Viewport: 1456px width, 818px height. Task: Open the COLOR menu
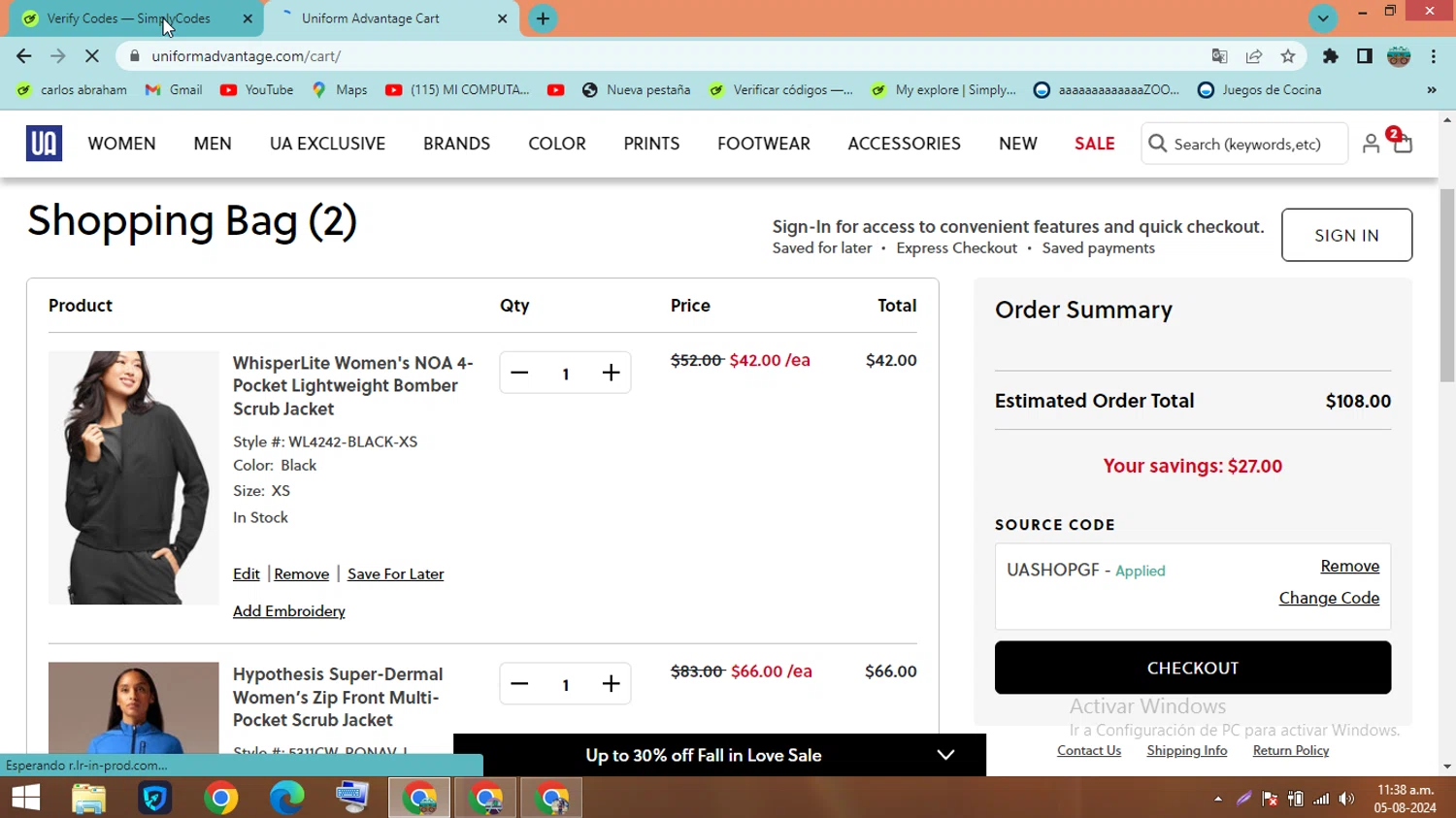557,144
